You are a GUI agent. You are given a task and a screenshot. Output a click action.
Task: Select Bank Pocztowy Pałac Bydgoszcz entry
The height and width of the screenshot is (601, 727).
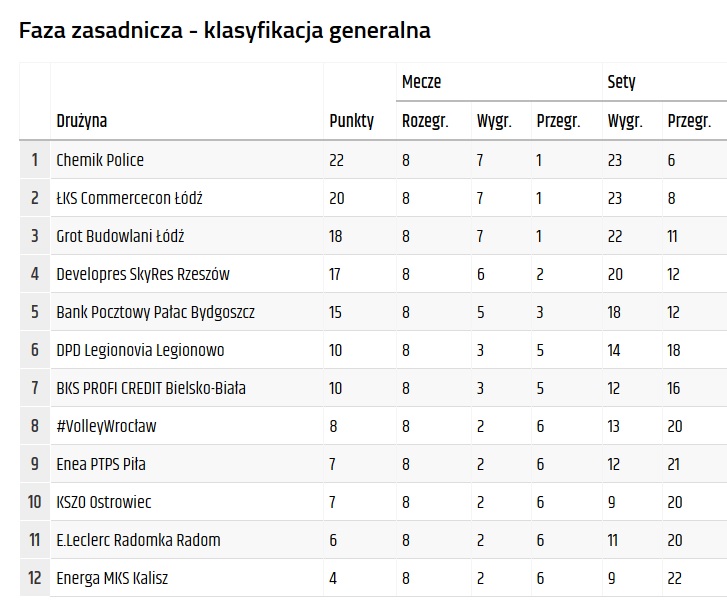[155, 312]
